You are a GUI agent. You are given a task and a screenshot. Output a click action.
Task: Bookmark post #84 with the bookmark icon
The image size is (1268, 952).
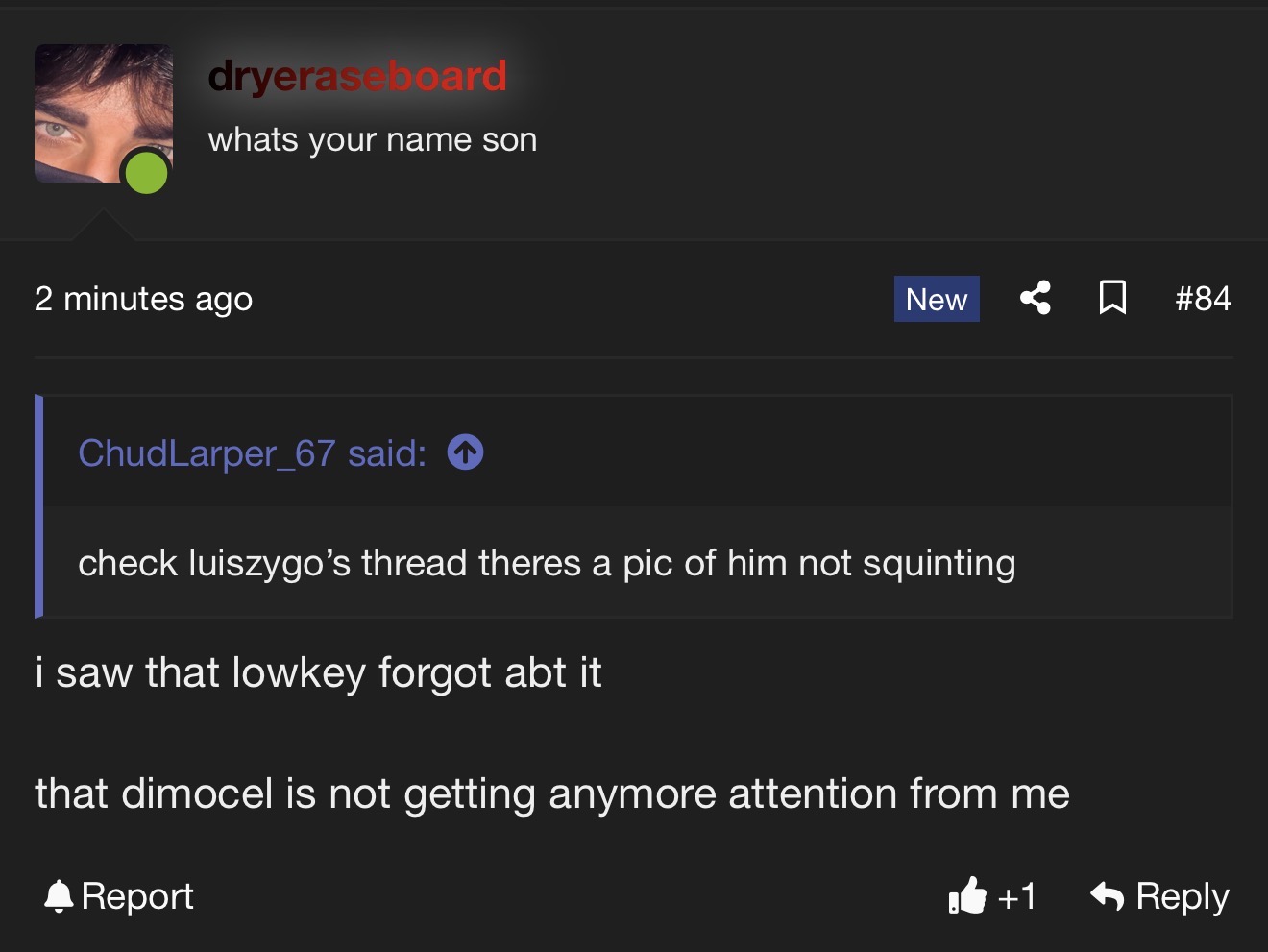1112,298
